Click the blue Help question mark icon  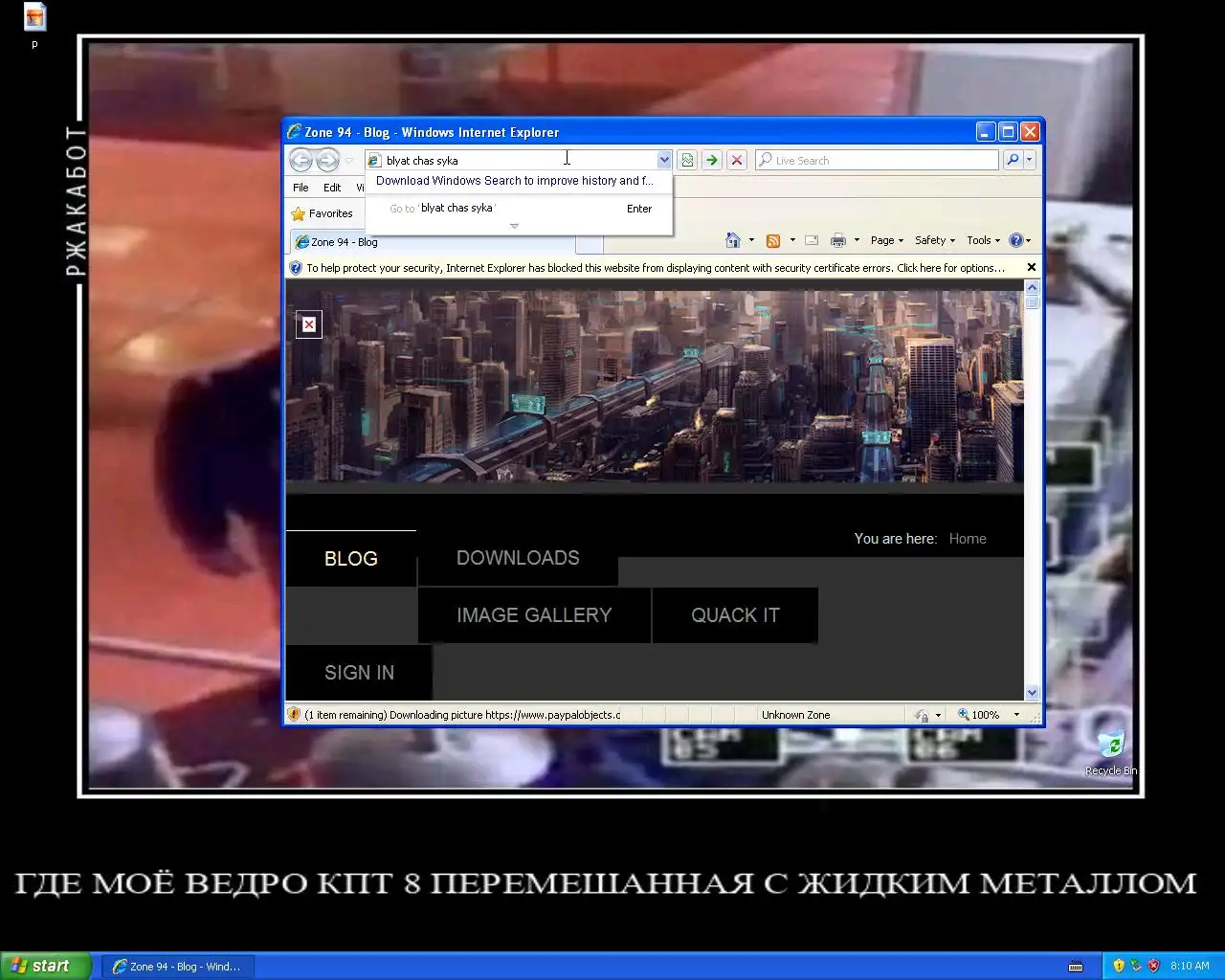[x=1016, y=240]
